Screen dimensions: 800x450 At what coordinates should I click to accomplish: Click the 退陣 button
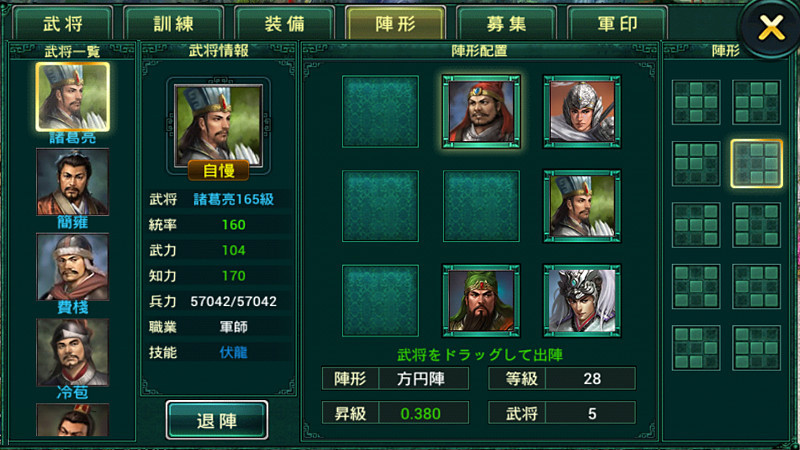point(217,420)
